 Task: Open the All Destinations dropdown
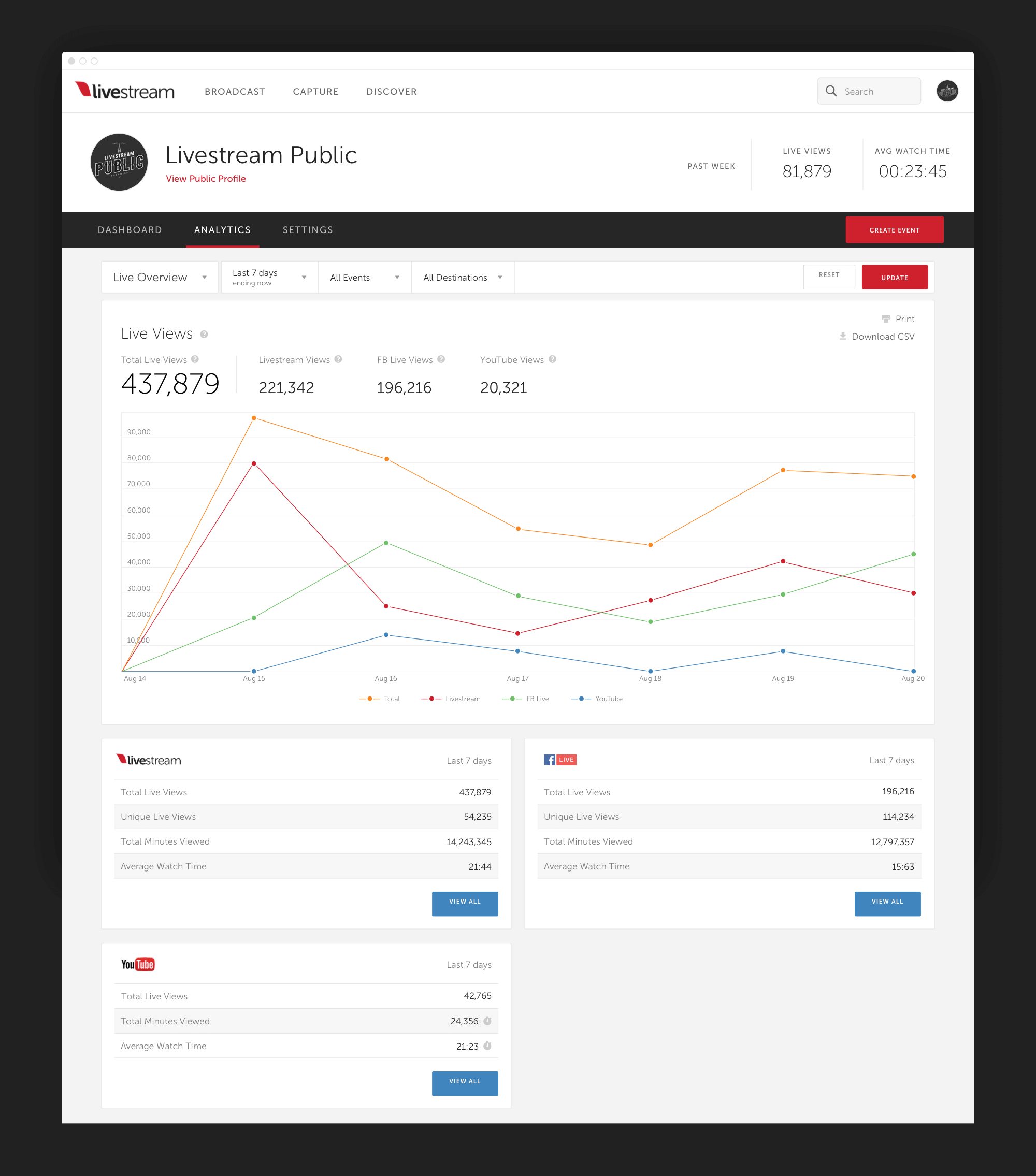point(463,278)
